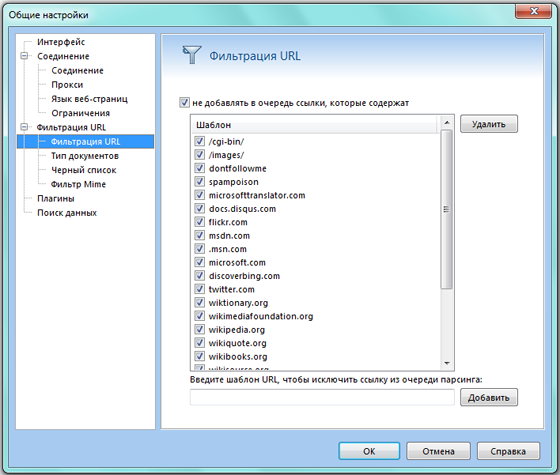The height and width of the screenshot is (475, 560).
Task: Select Фильтр Mime in the tree
Action: pos(78,184)
